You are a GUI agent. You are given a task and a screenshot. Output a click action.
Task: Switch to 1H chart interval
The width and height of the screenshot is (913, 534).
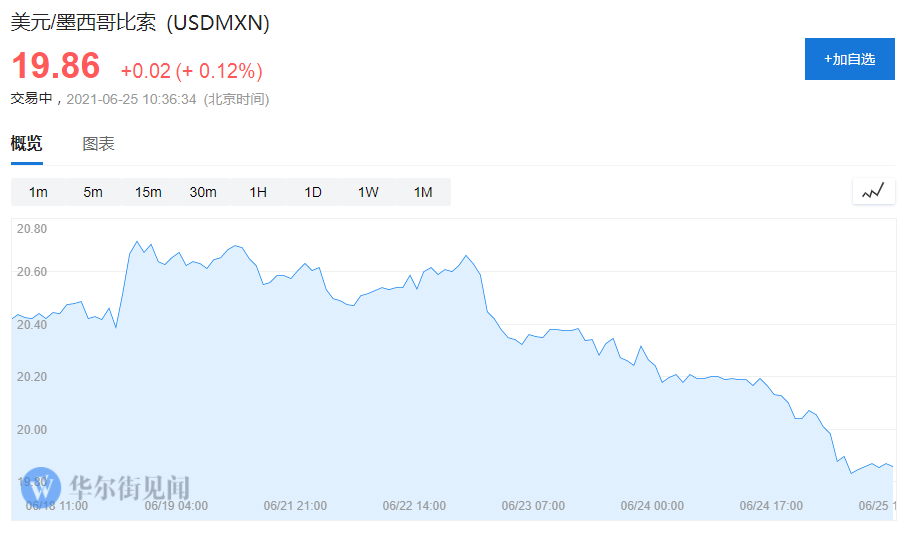(x=258, y=192)
